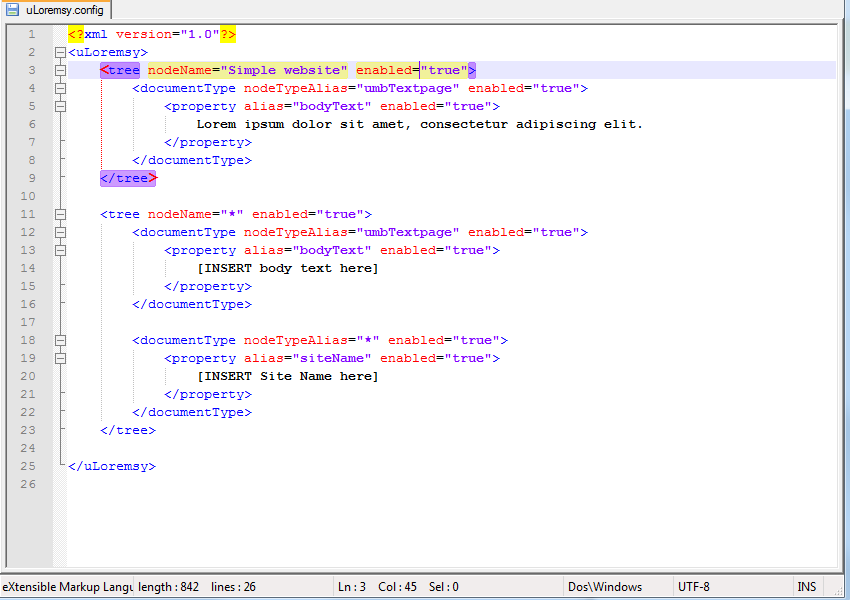The height and width of the screenshot is (600, 850).
Task: Click the closing property tag on line 7
Action: tap(208, 143)
